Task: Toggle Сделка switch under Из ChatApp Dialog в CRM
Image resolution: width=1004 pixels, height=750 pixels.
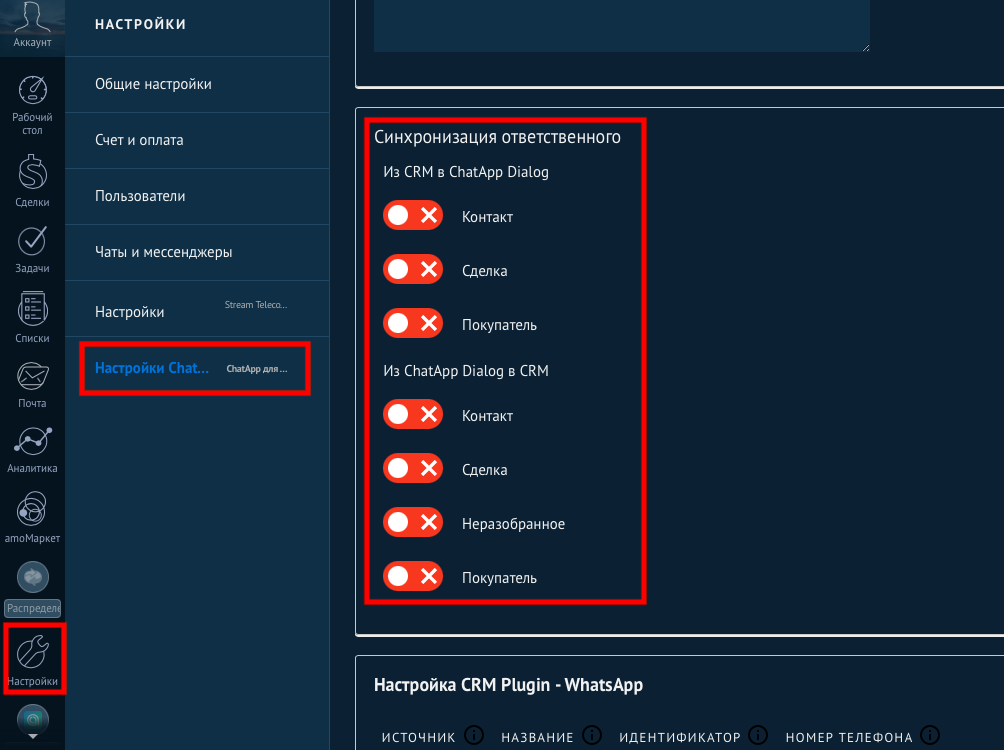Action: coord(412,469)
